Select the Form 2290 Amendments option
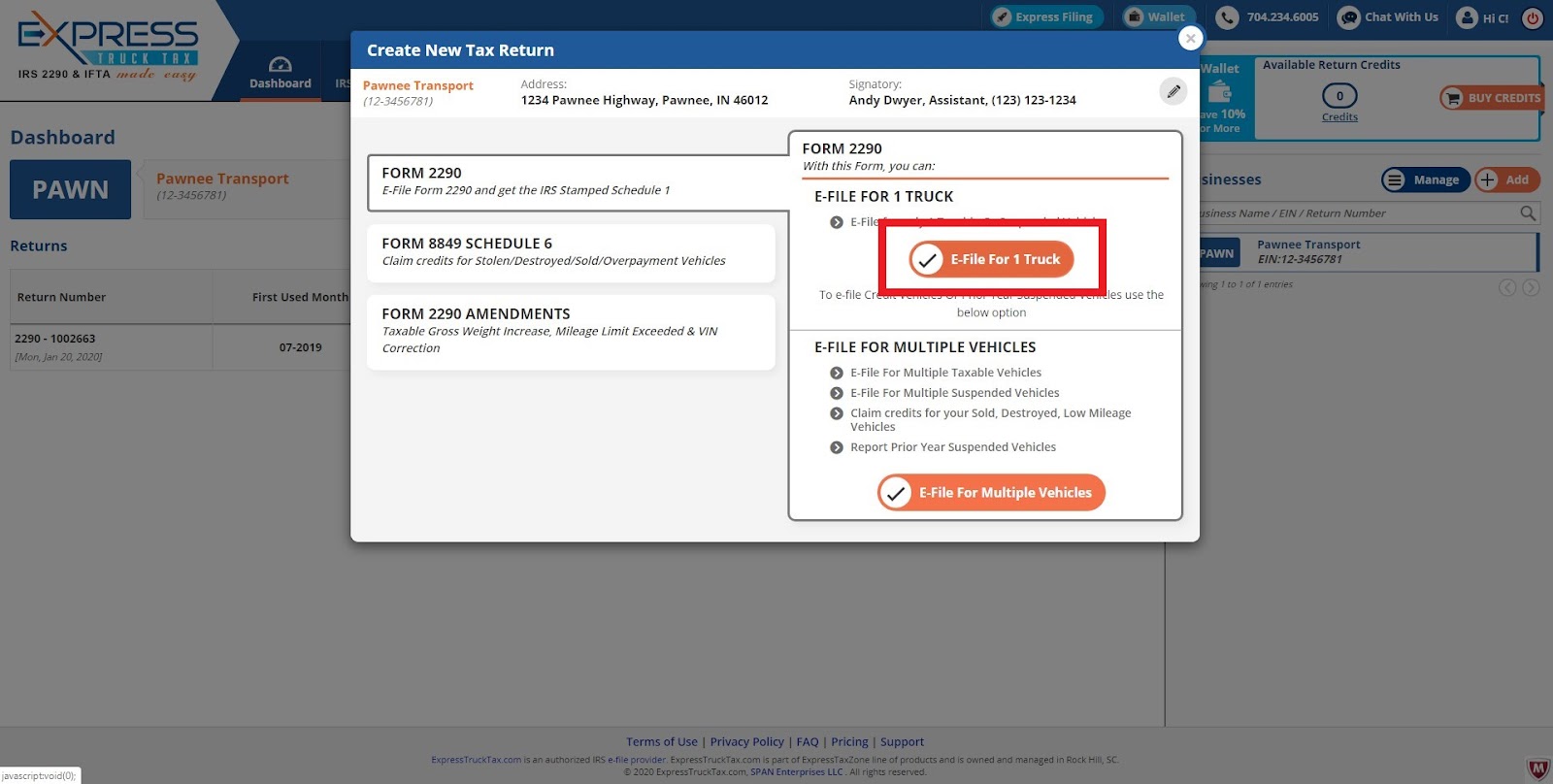The width and height of the screenshot is (1553, 784). (571, 331)
